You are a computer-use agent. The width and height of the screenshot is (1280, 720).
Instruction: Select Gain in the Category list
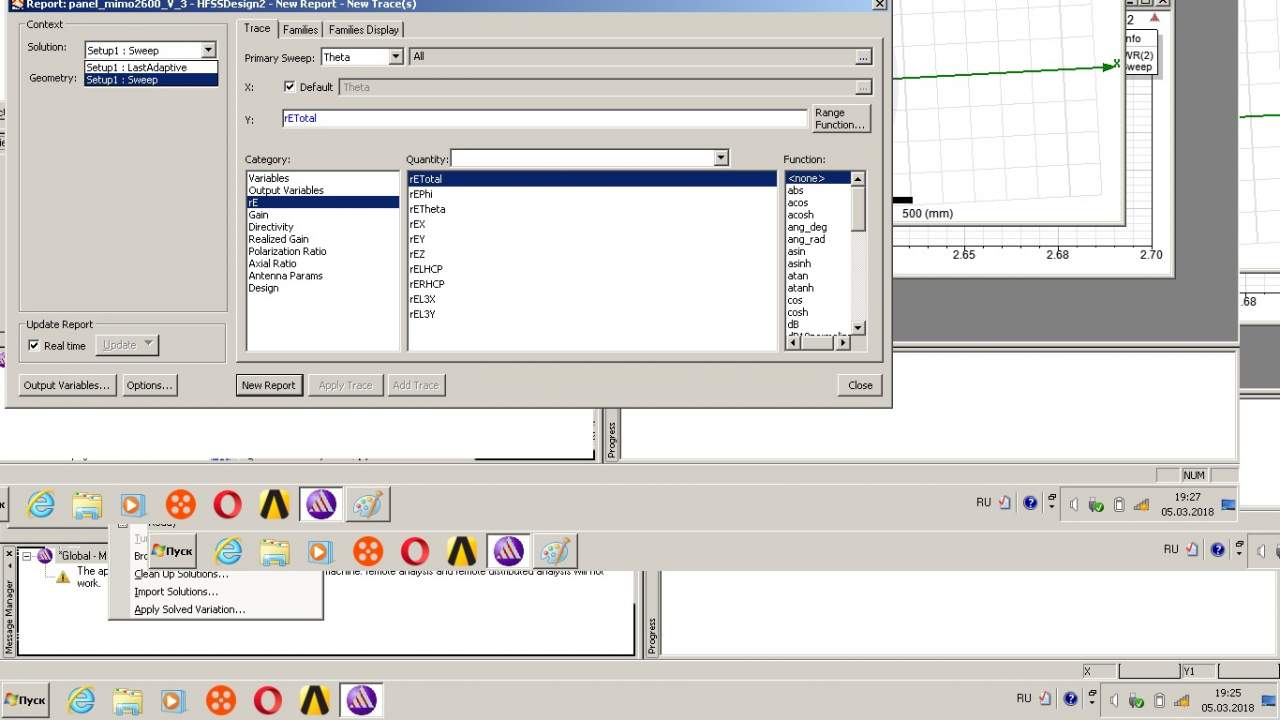[x=258, y=215]
